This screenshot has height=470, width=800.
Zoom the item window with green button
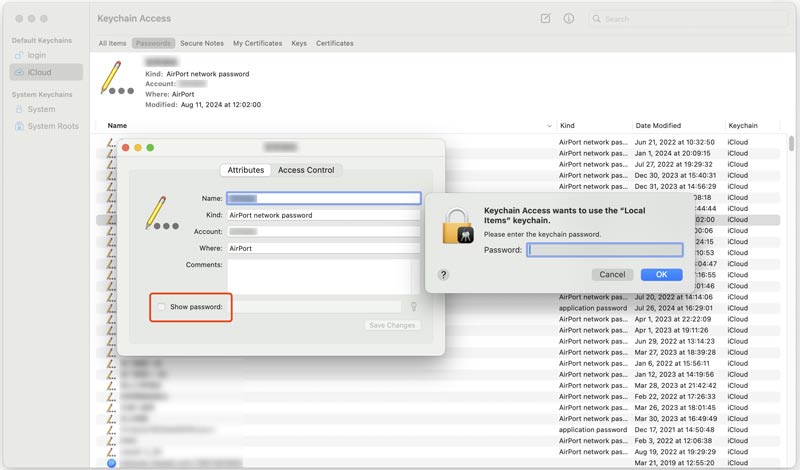[x=150, y=147]
